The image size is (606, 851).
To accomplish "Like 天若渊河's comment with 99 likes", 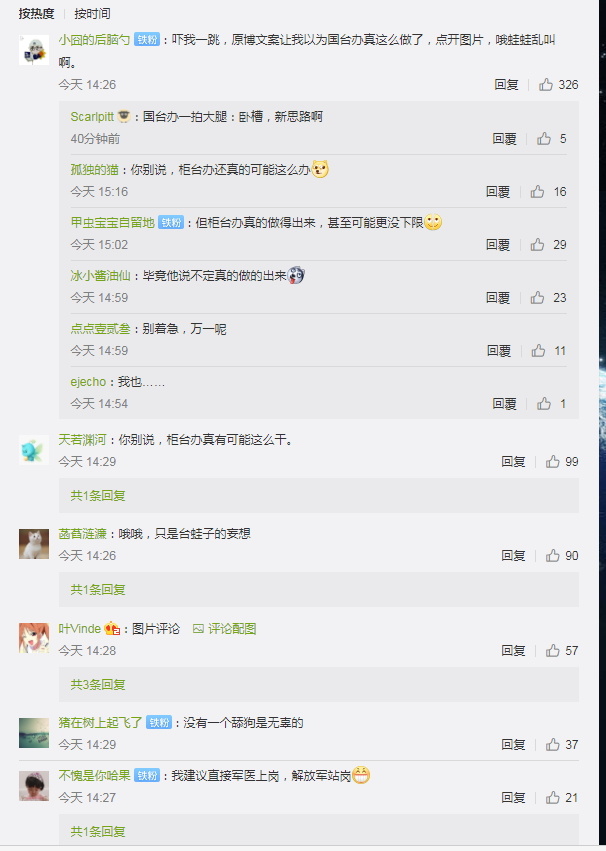I will coord(553,462).
